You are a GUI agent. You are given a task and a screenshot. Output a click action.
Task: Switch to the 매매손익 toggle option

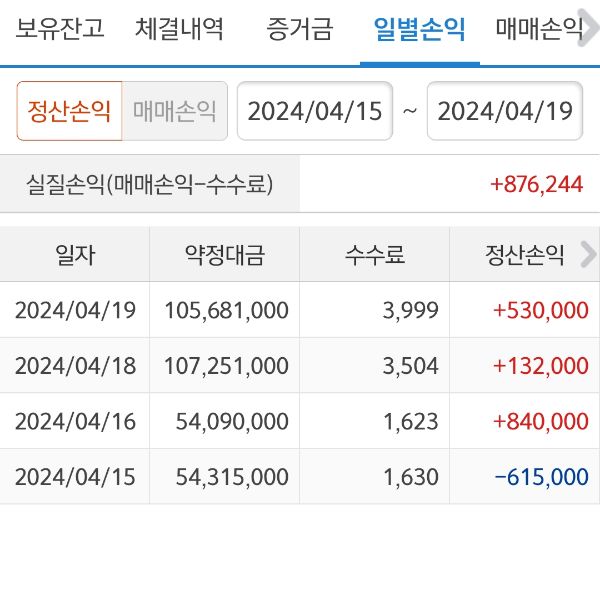point(174,110)
